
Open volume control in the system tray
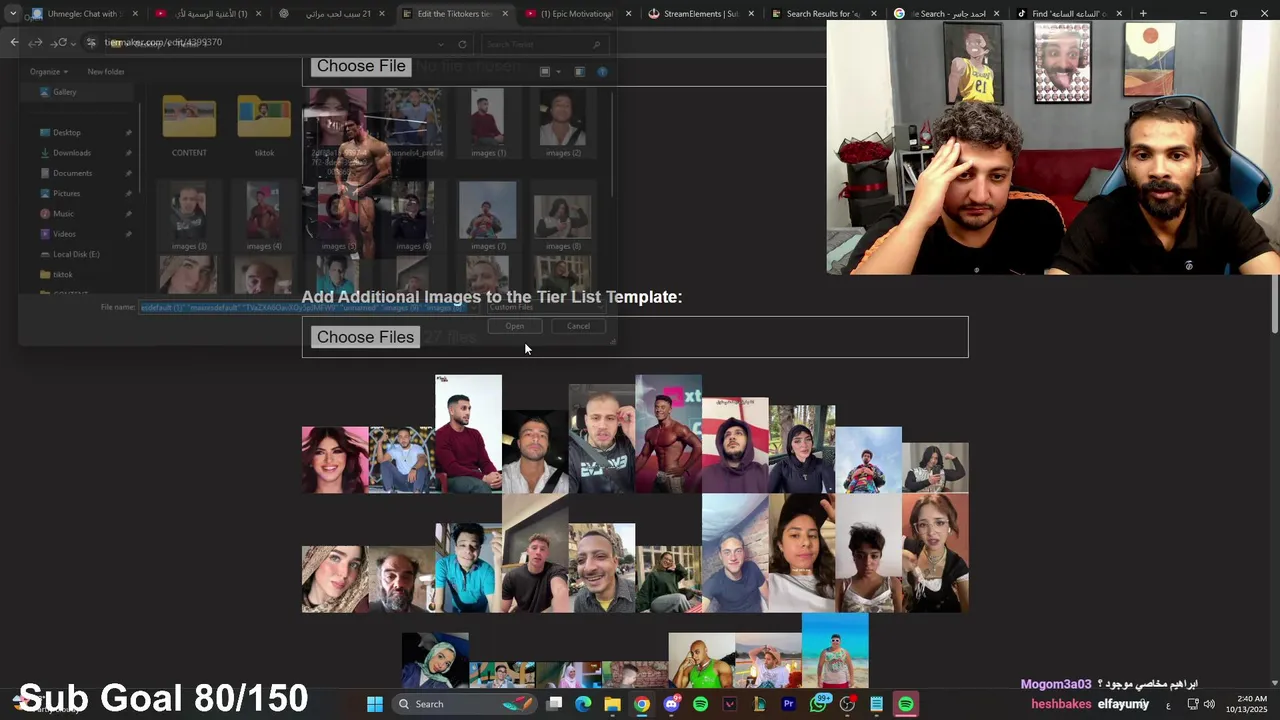[x=1209, y=704]
